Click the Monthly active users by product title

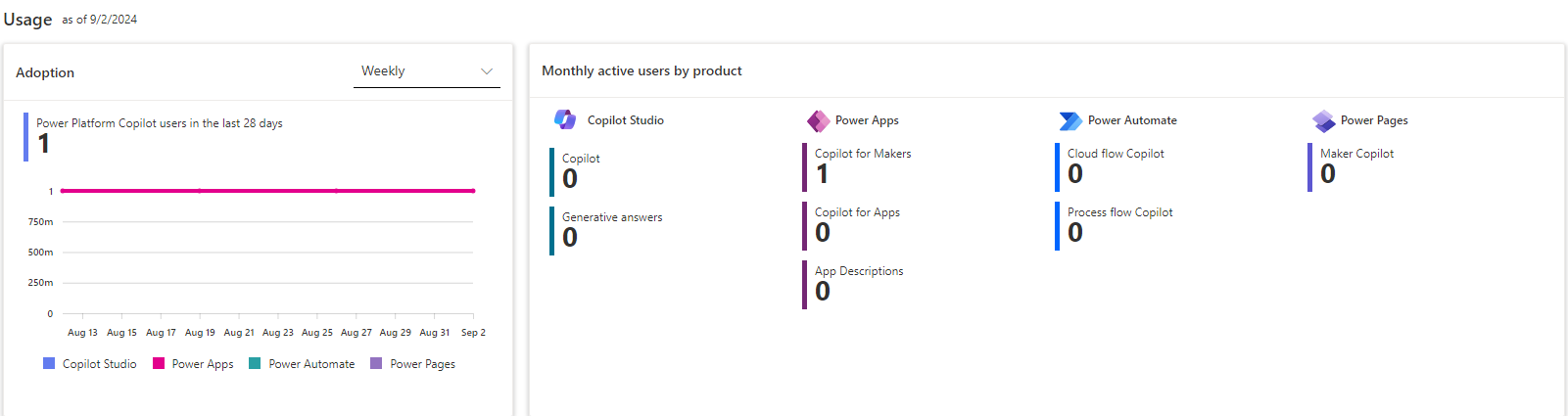pos(641,71)
